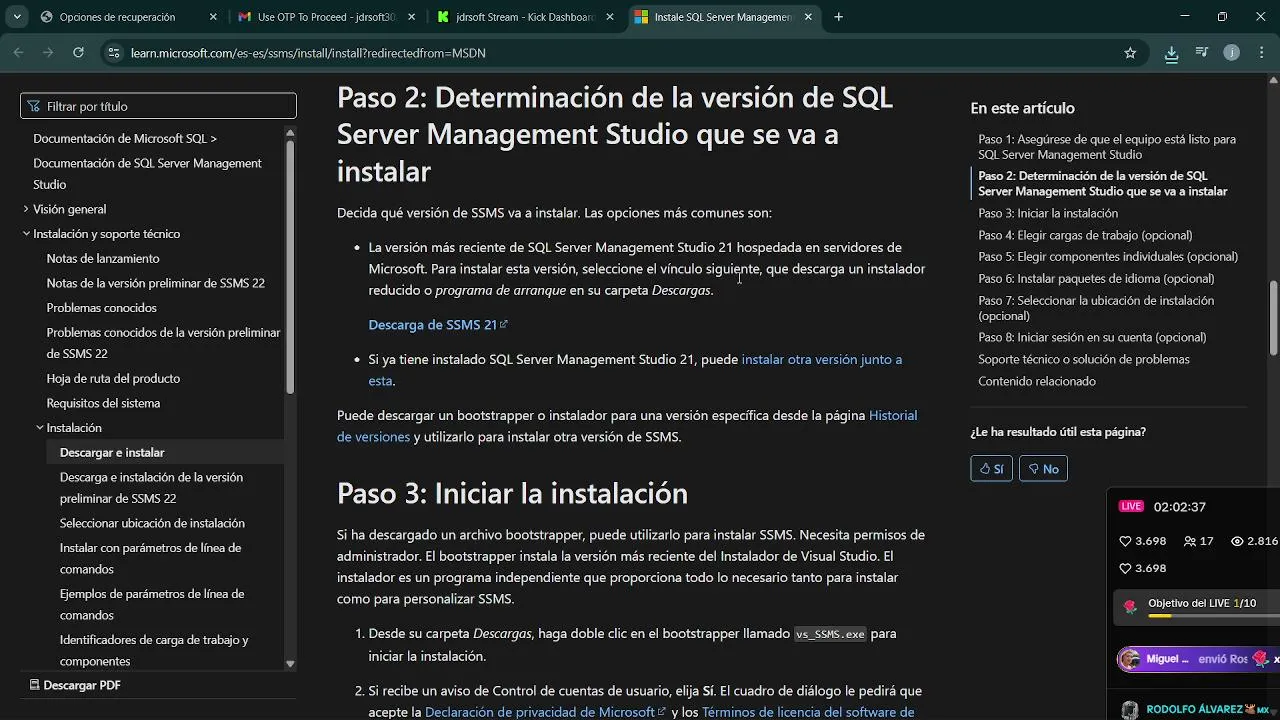Image resolution: width=1280 pixels, height=720 pixels.
Task: Jump to Paso 1 in article outline
Action: point(1107,147)
